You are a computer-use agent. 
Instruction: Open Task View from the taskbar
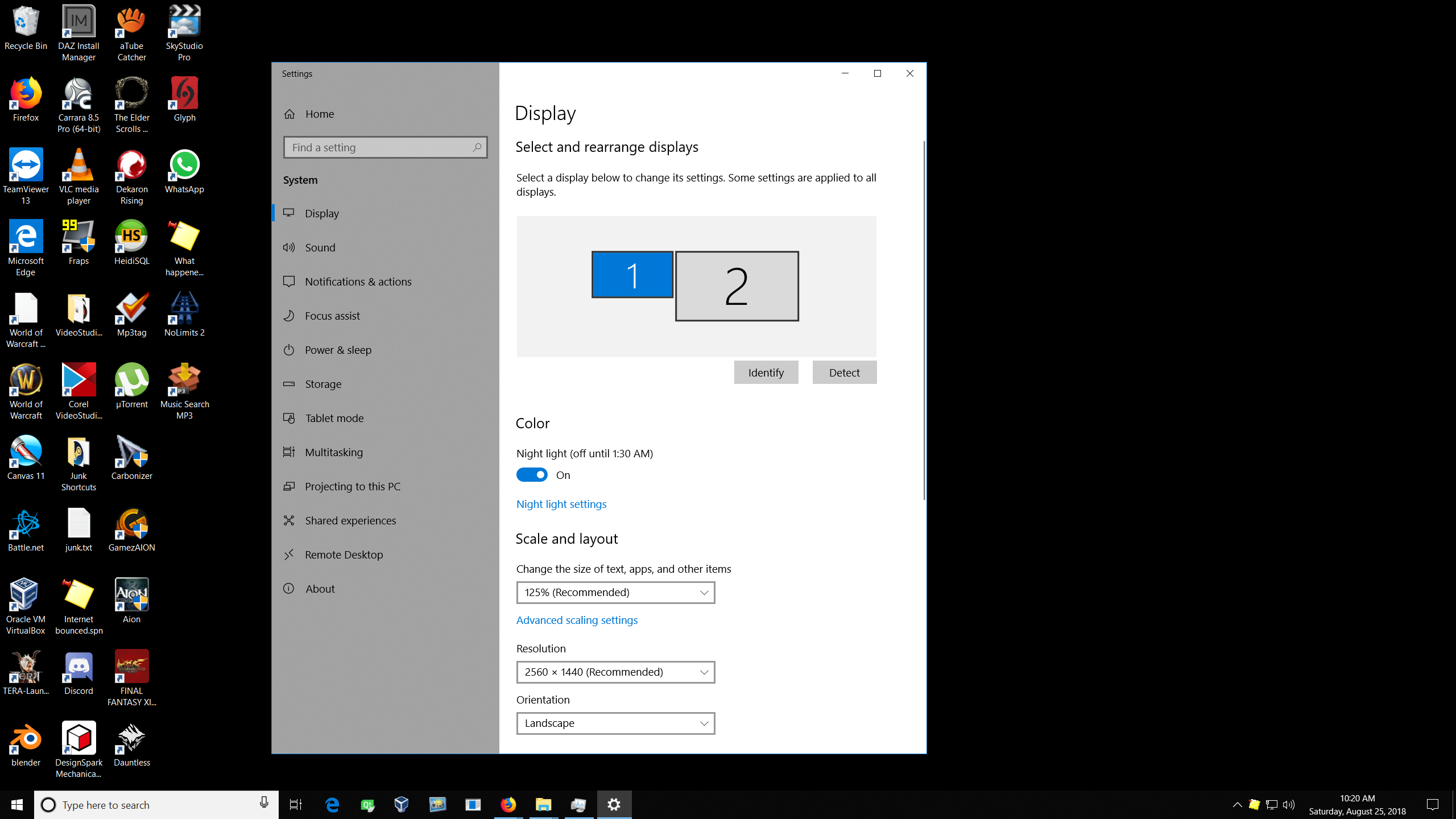pyautogui.click(x=296, y=804)
